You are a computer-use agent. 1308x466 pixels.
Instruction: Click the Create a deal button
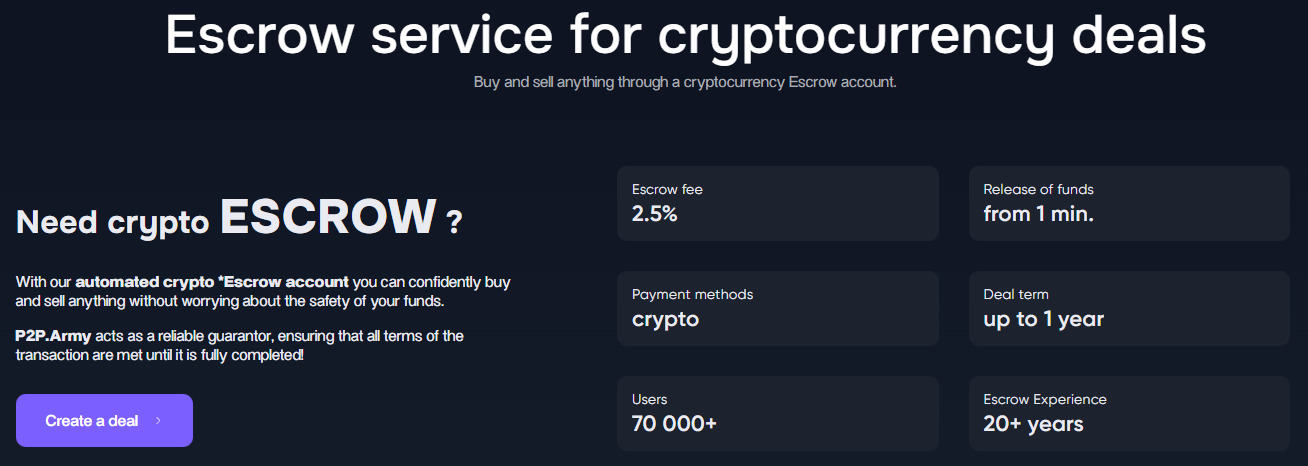coord(103,421)
